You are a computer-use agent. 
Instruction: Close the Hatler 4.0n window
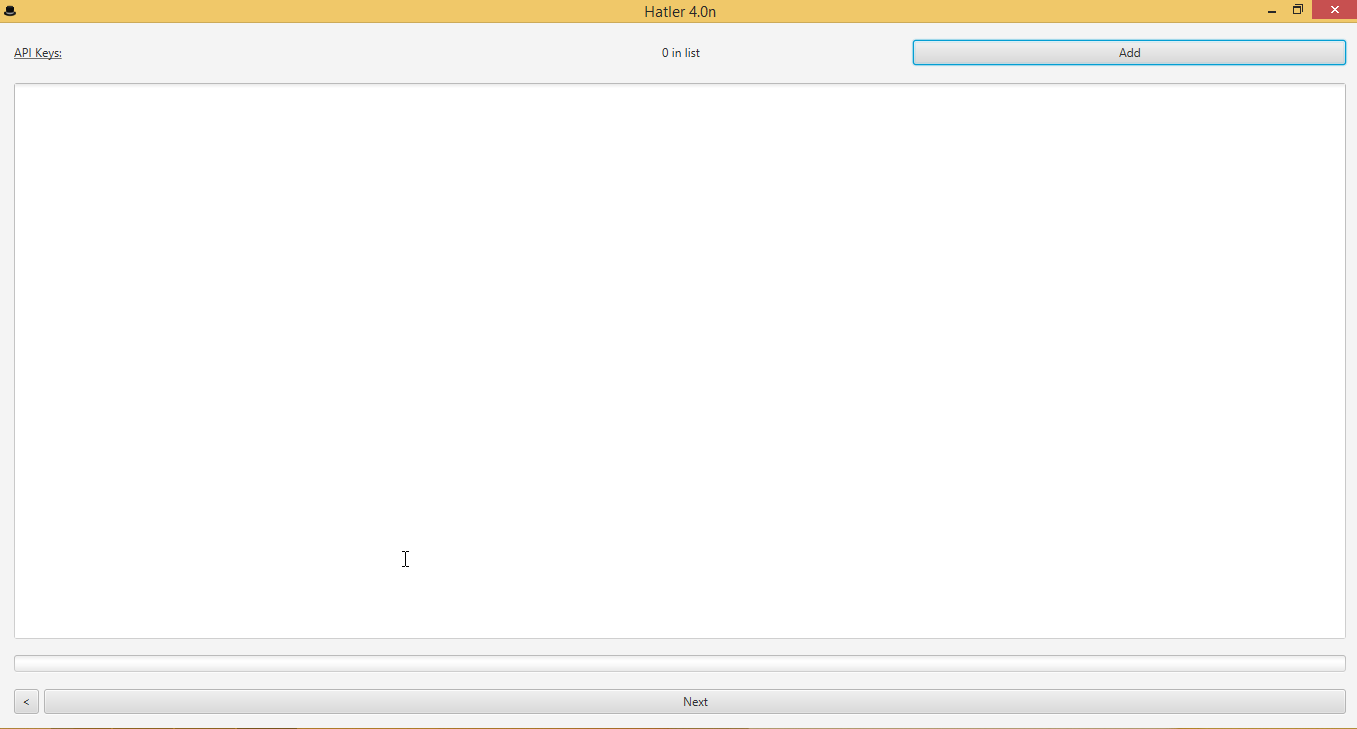(1334, 10)
